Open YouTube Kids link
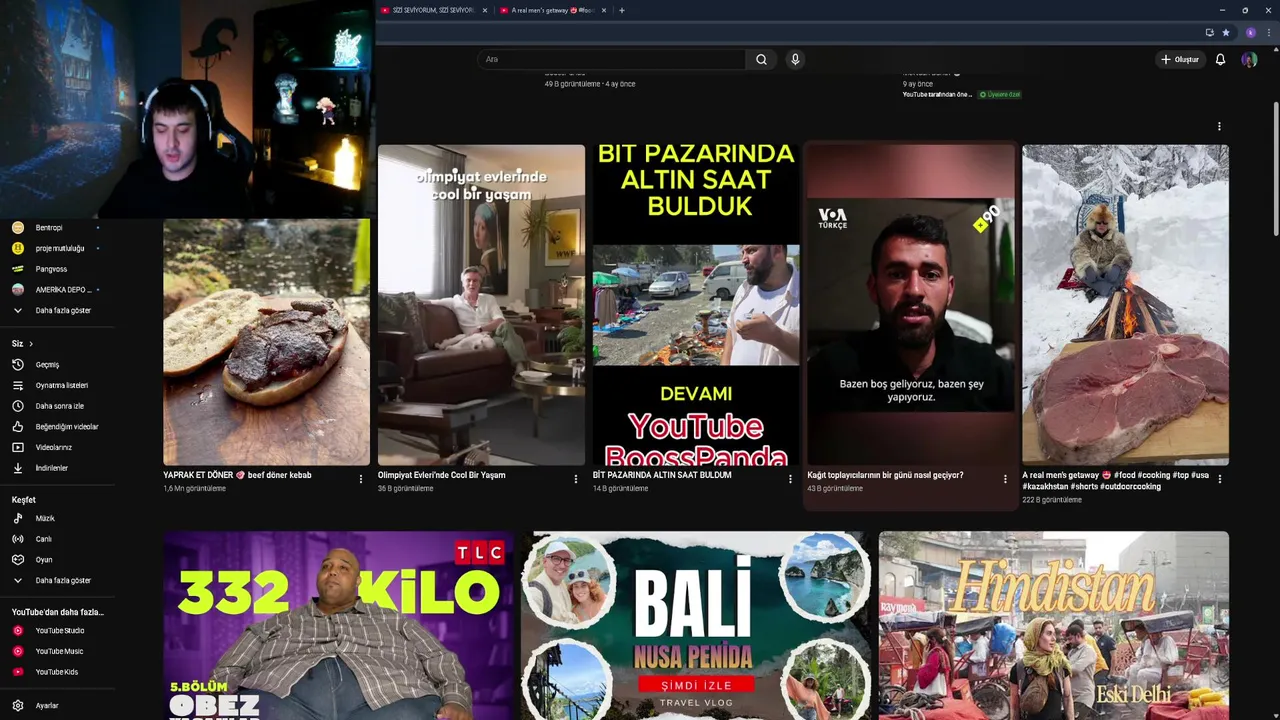1280x720 pixels. tap(58, 672)
